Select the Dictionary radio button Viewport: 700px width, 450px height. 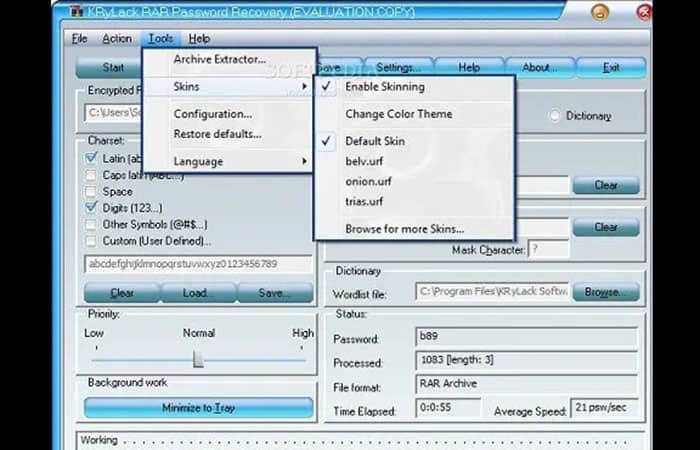554,116
